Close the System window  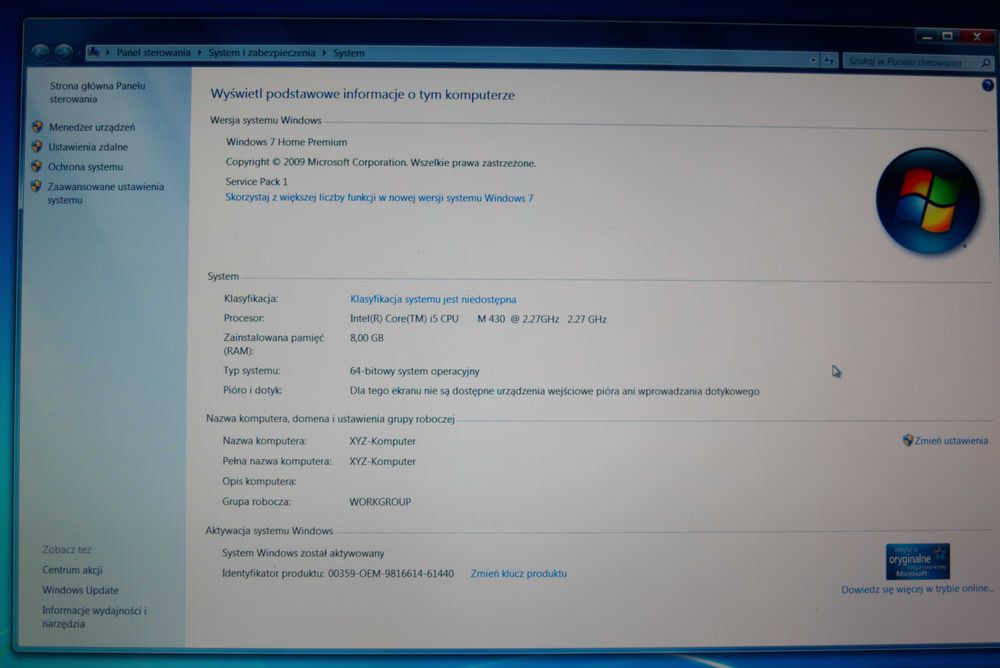pos(976,36)
